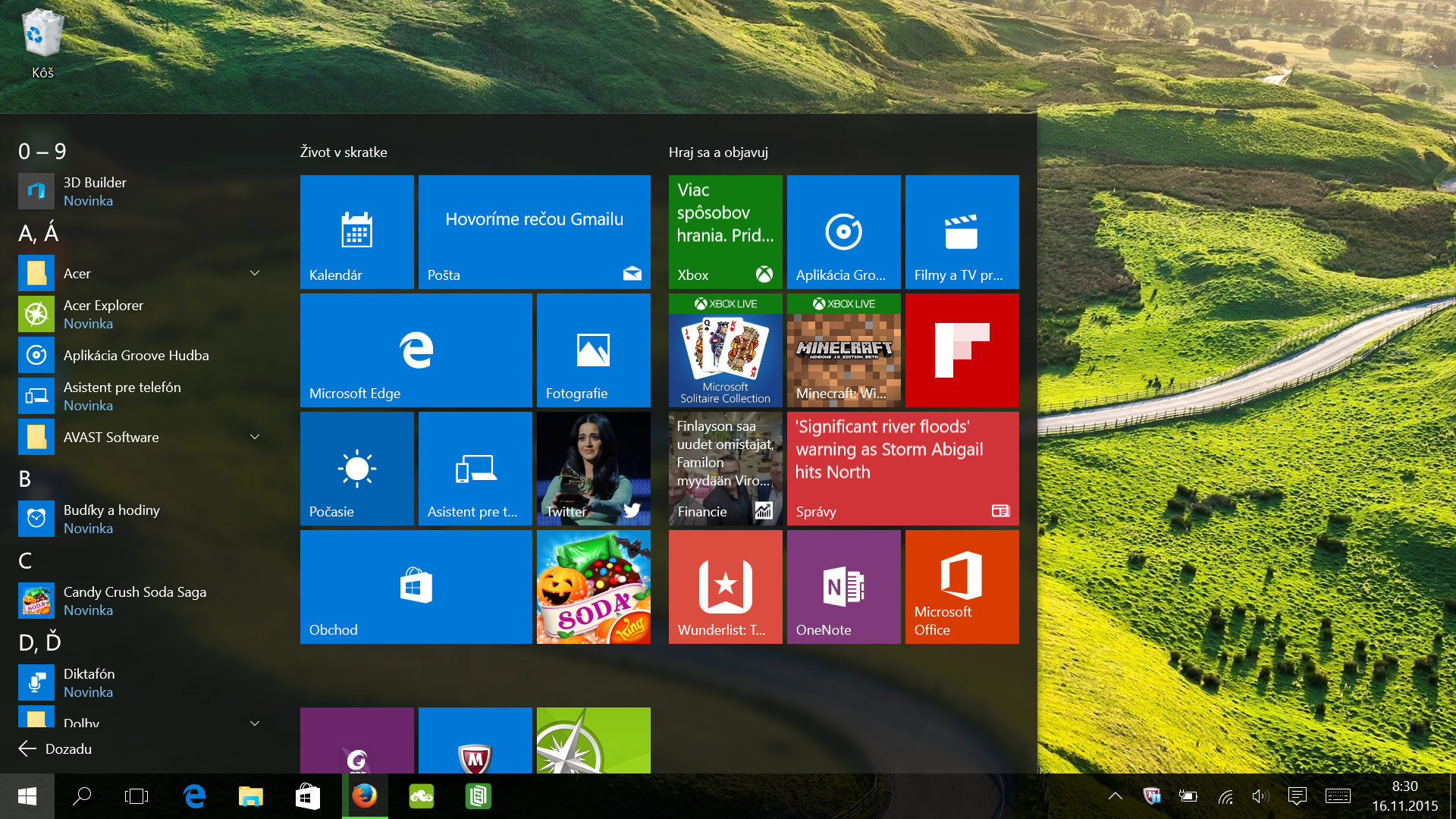The width and height of the screenshot is (1456, 819).
Task: Open the Správy news tile
Action: [x=903, y=469]
